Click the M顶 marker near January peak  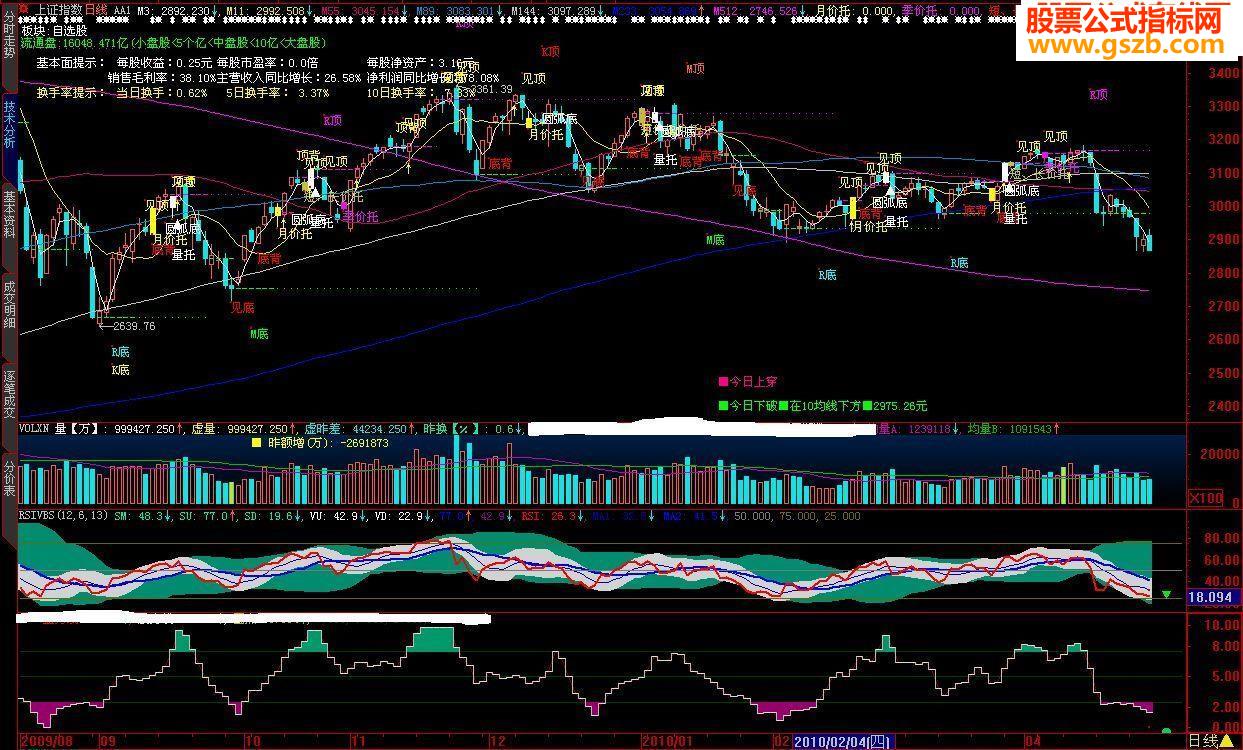coord(695,69)
